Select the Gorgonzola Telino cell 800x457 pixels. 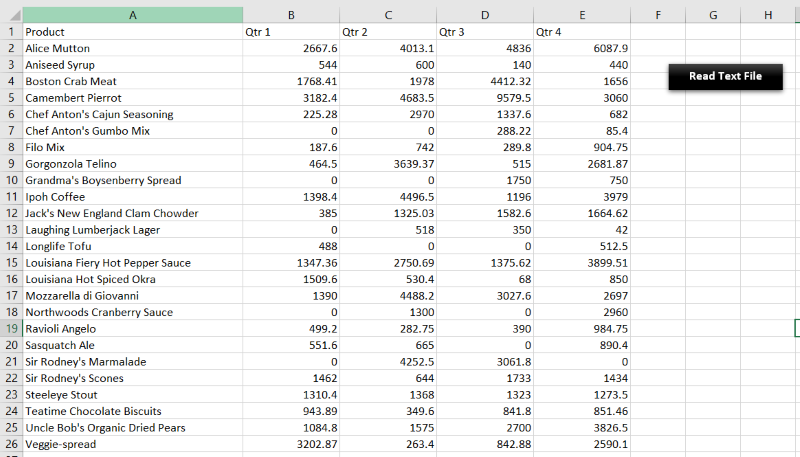pyautogui.click(x=133, y=164)
